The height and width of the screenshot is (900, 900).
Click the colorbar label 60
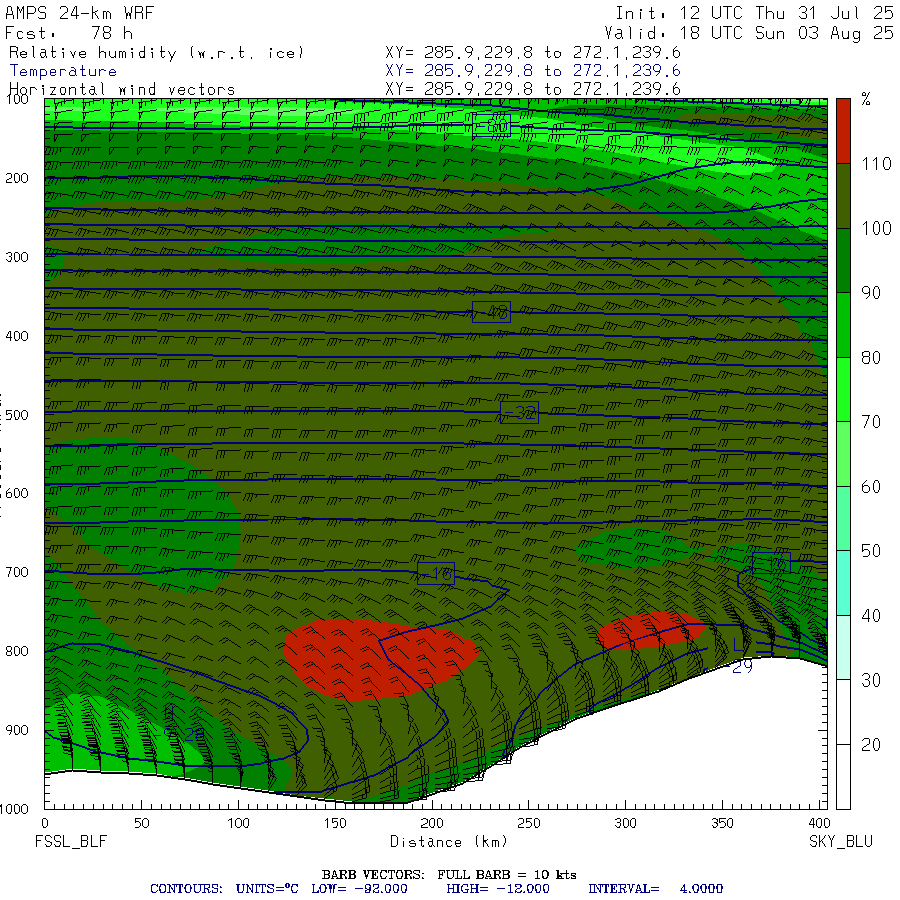tap(871, 487)
